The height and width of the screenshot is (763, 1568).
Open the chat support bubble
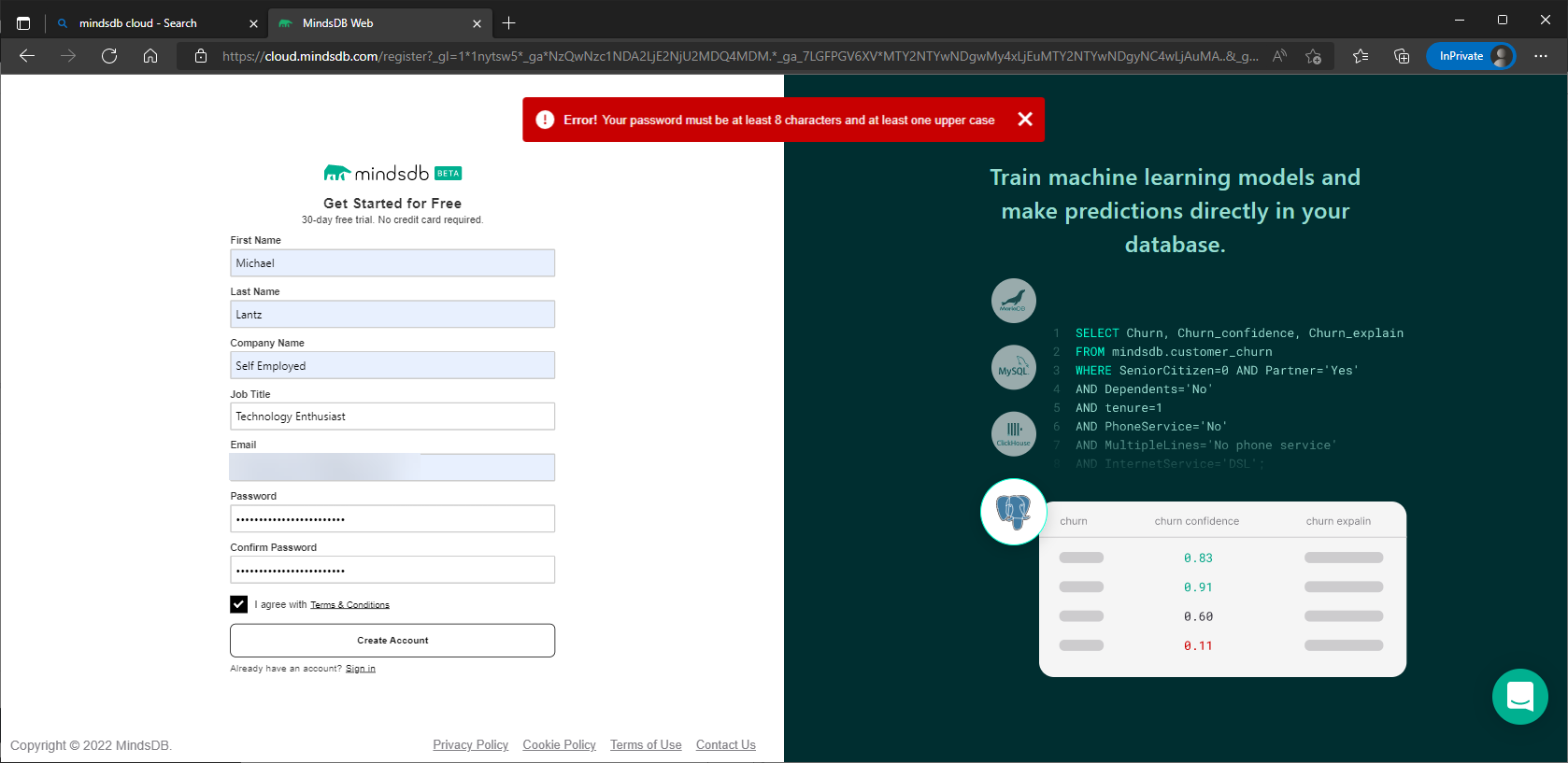(1520, 697)
